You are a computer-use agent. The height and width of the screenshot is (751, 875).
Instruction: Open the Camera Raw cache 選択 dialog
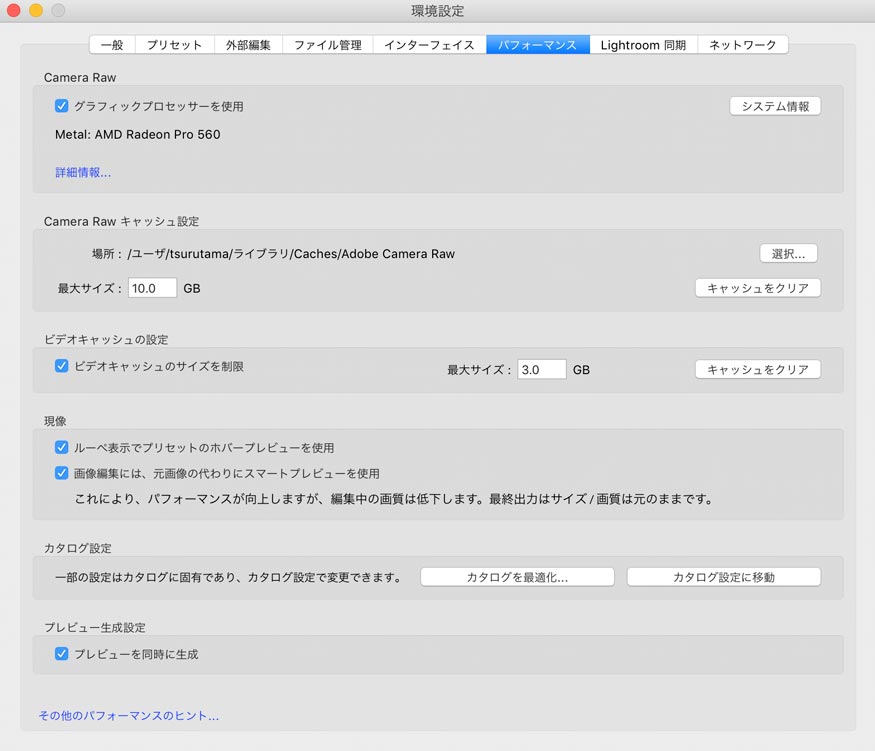[x=788, y=253]
